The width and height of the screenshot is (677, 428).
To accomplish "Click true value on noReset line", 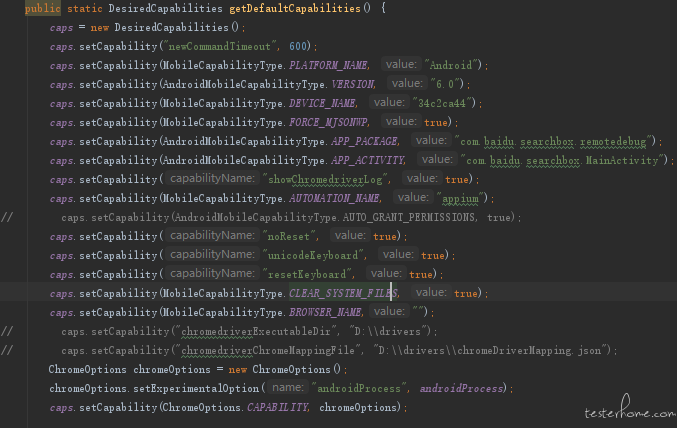I will coord(385,236).
